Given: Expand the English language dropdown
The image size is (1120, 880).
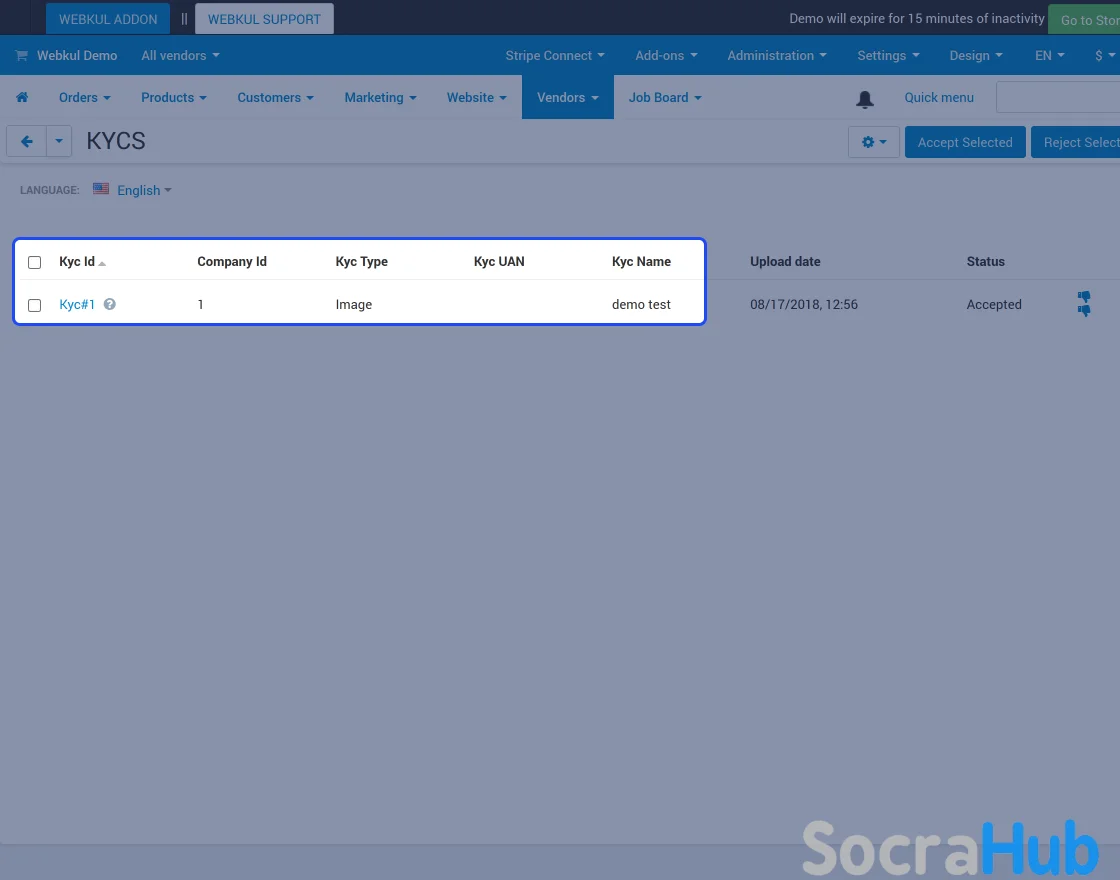Looking at the screenshot, I should (138, 190).
